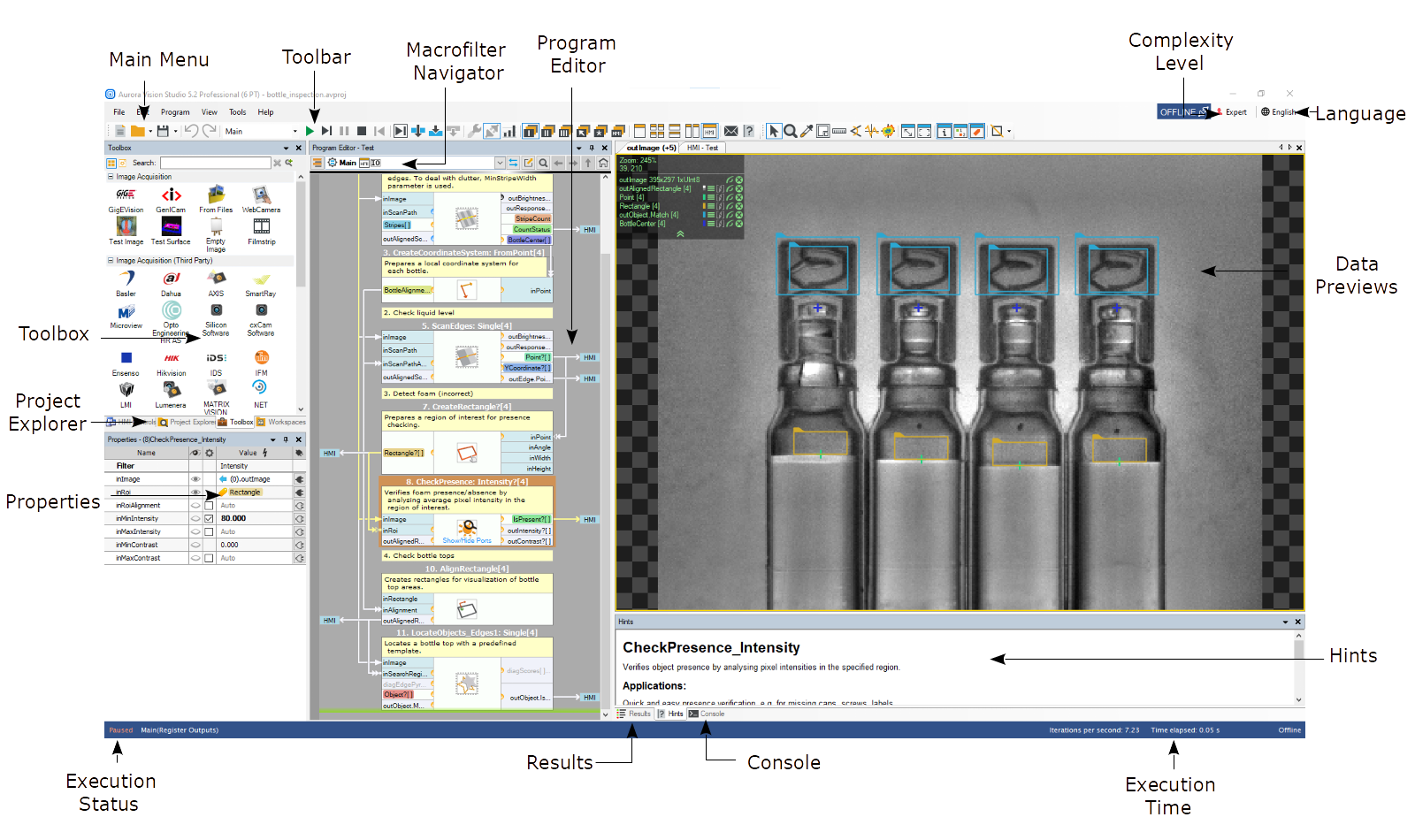Stop program execution with the Stop button
This screenshot has height=840, width=1415.
[x=362, y=131]
